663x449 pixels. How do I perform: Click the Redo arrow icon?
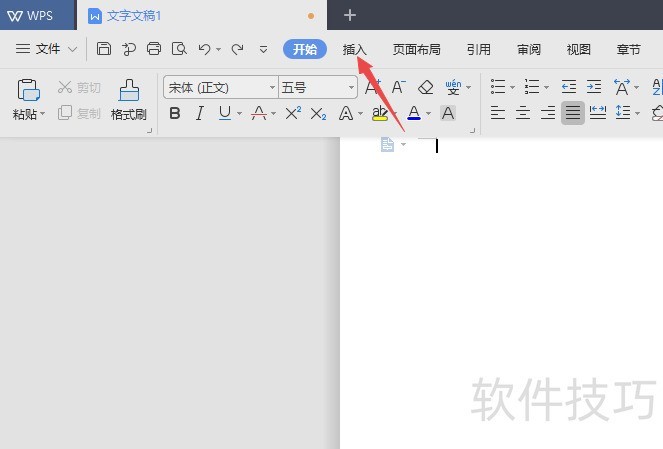point(237,49)
